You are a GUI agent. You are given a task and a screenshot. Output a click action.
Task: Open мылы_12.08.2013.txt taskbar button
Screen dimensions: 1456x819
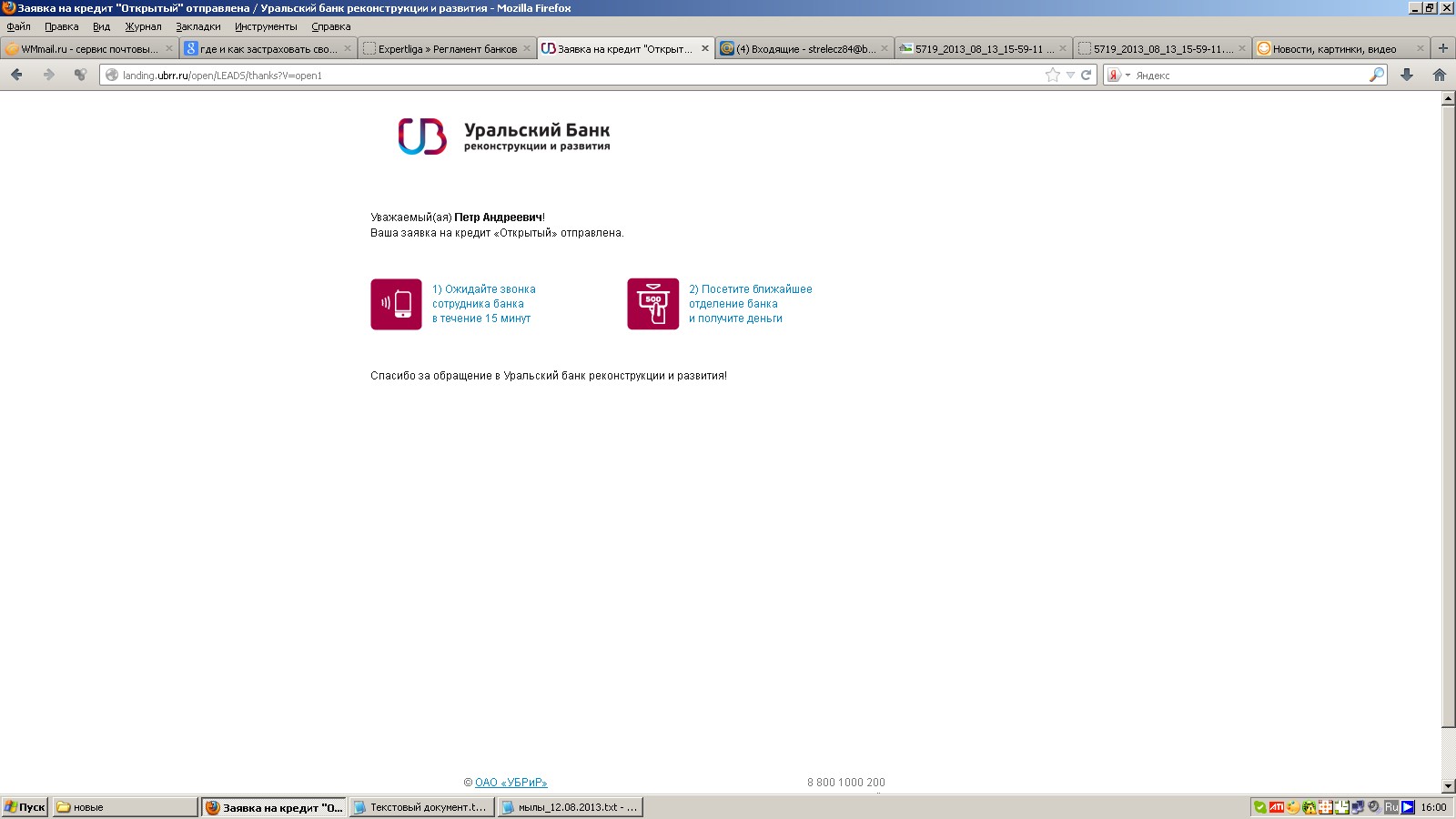[570, 807]
